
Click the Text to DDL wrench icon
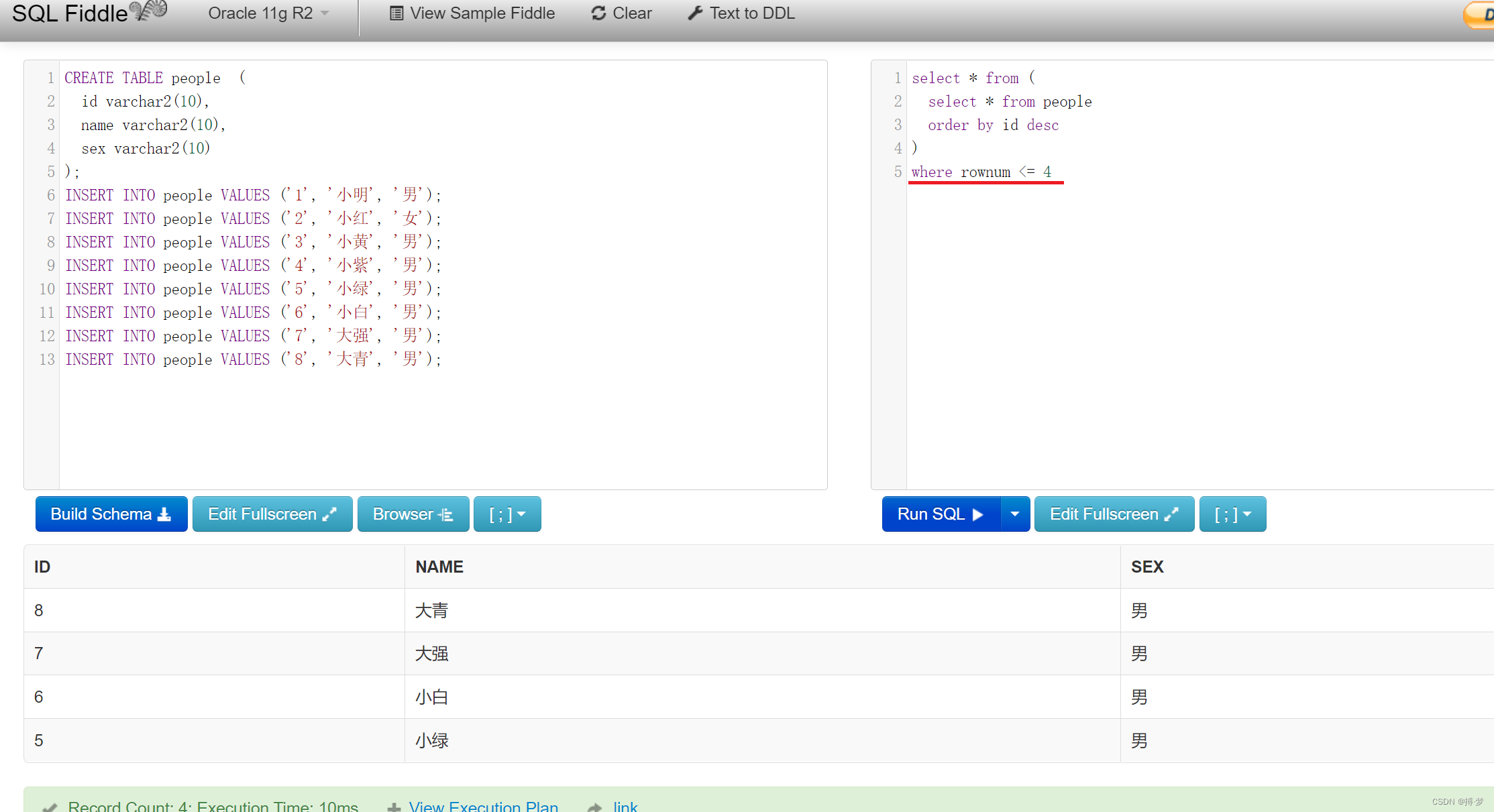[x=695, y=13]
